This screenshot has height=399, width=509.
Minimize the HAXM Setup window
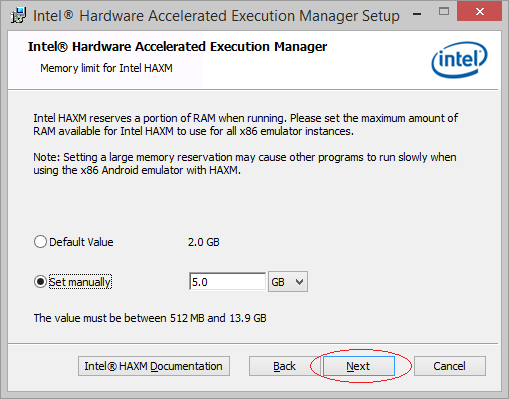tap(417, 14)
